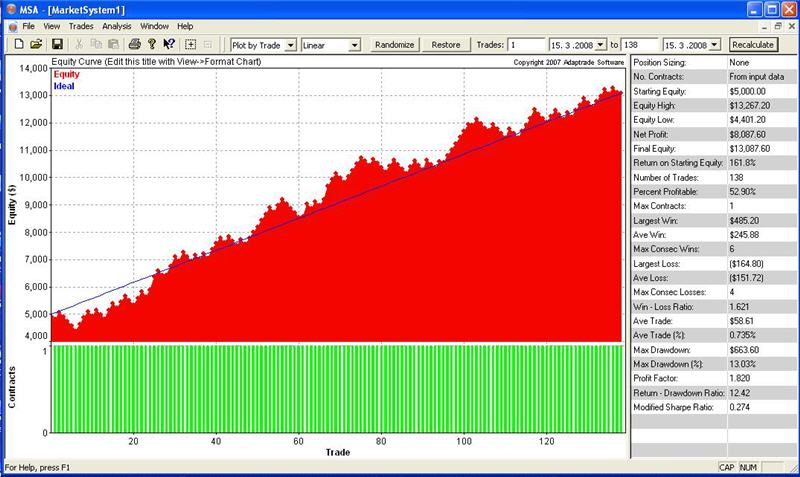Click the Equity Curve chart title
Viewport: 800px width, 477px height.
tap(156, 62)
